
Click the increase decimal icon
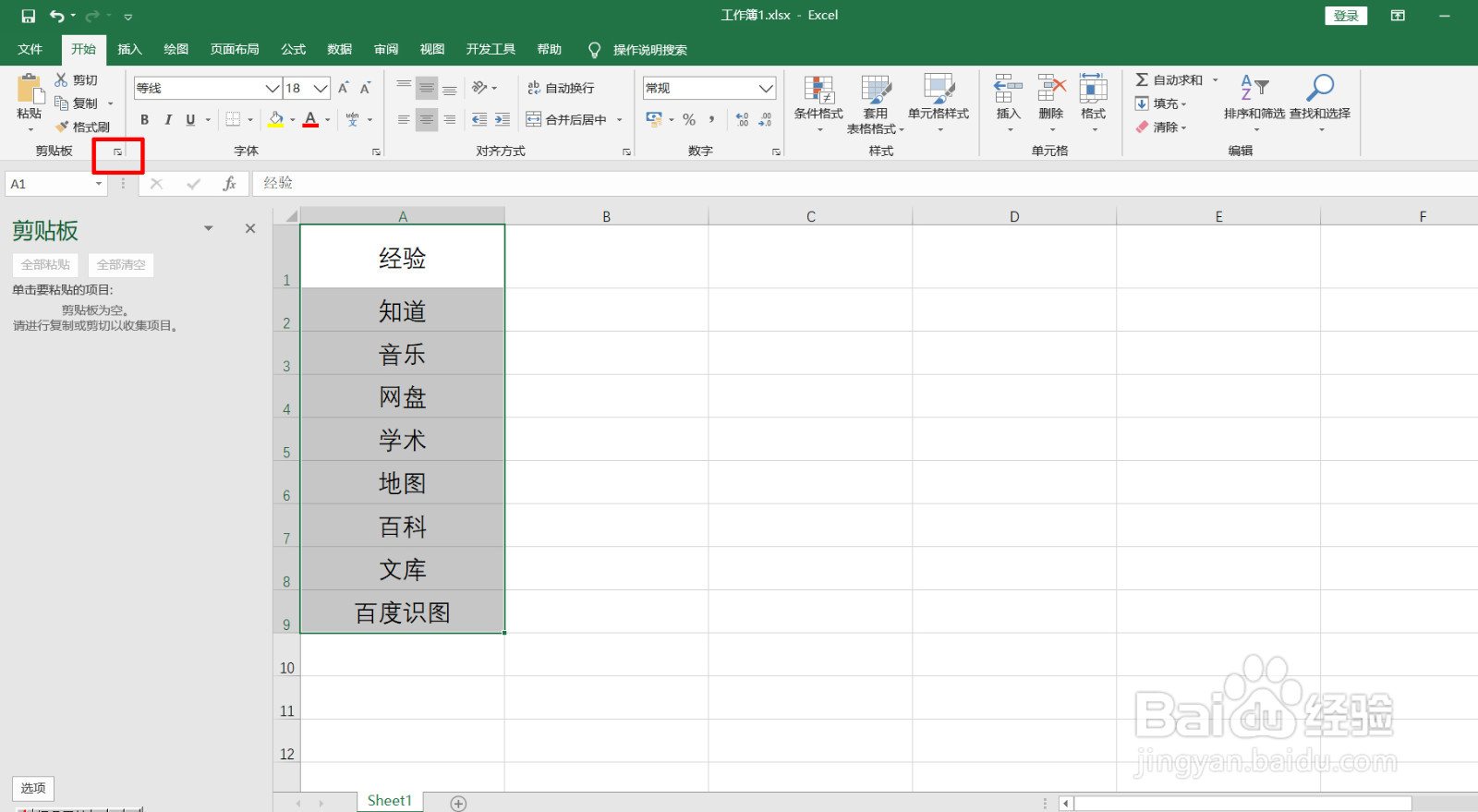pyautogui.click(x=743, y=119)
